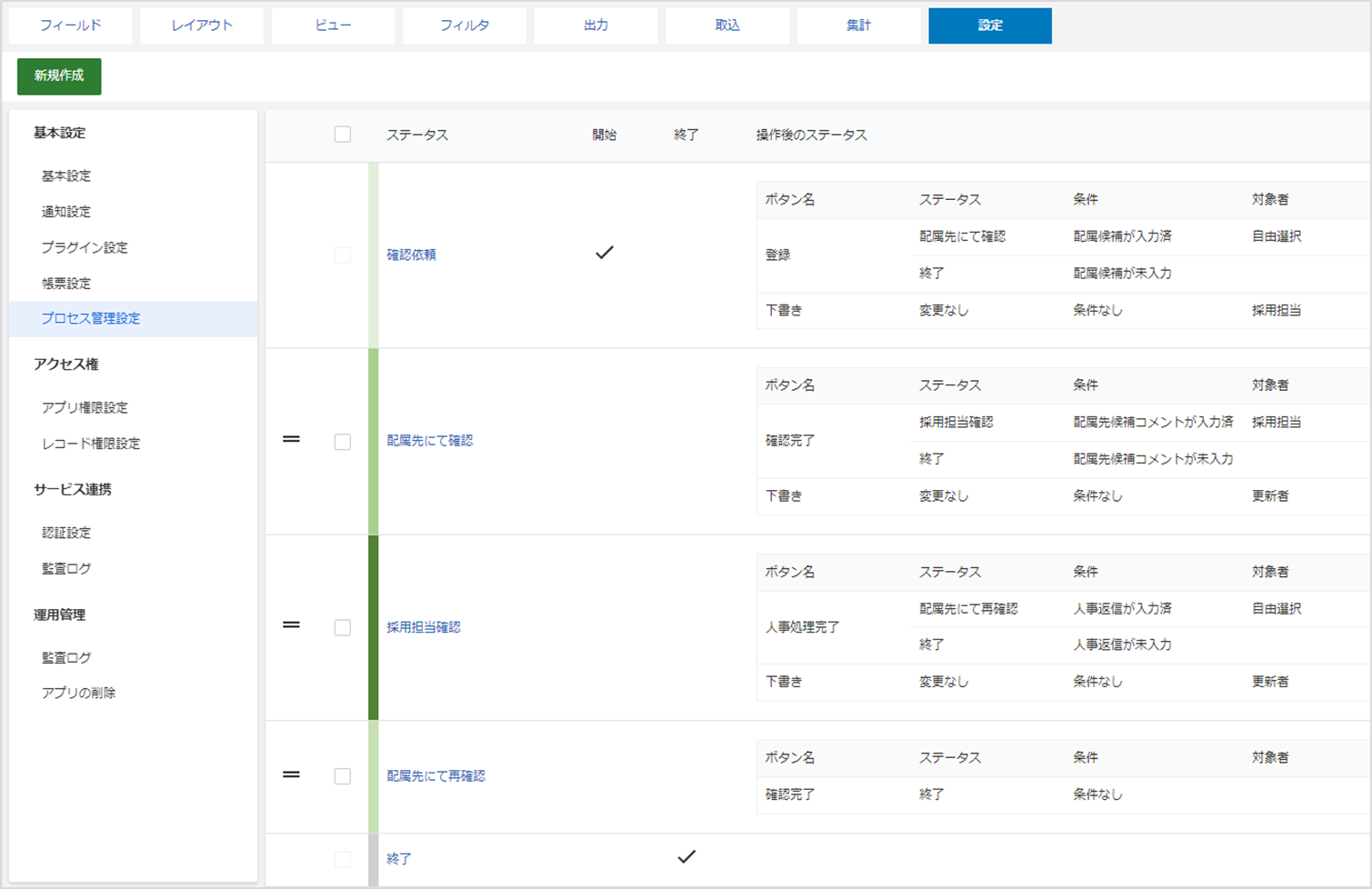Select the フィルタ tab

[465, 25]
